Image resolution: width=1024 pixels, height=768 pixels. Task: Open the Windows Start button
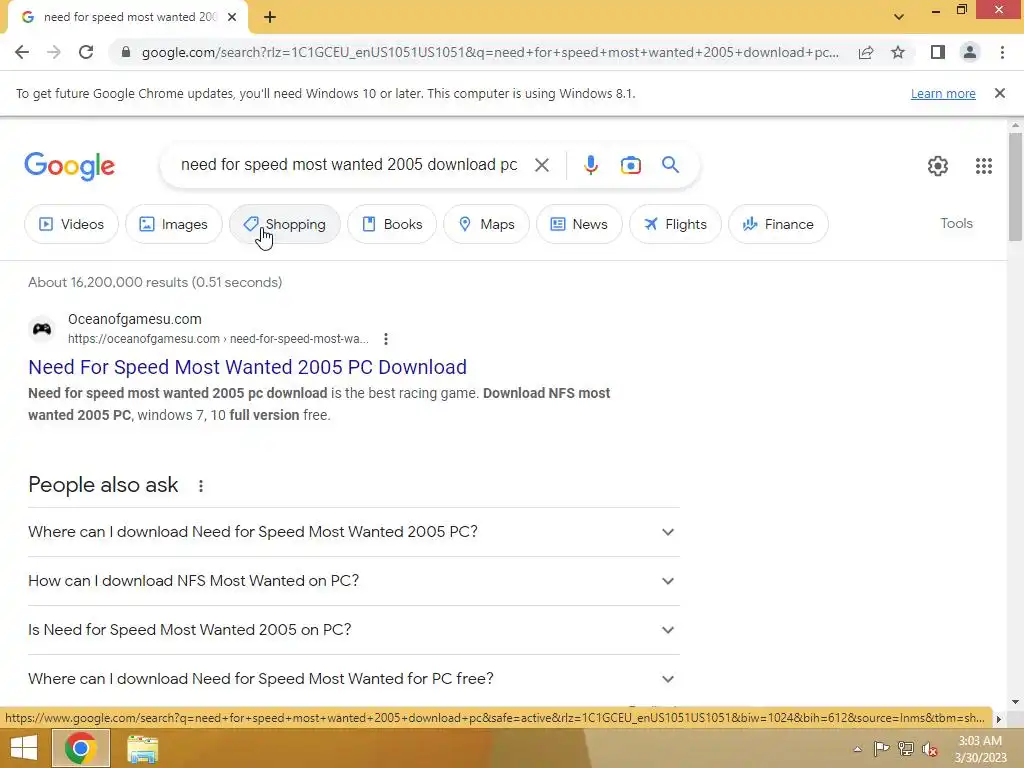tap(24, 748)
